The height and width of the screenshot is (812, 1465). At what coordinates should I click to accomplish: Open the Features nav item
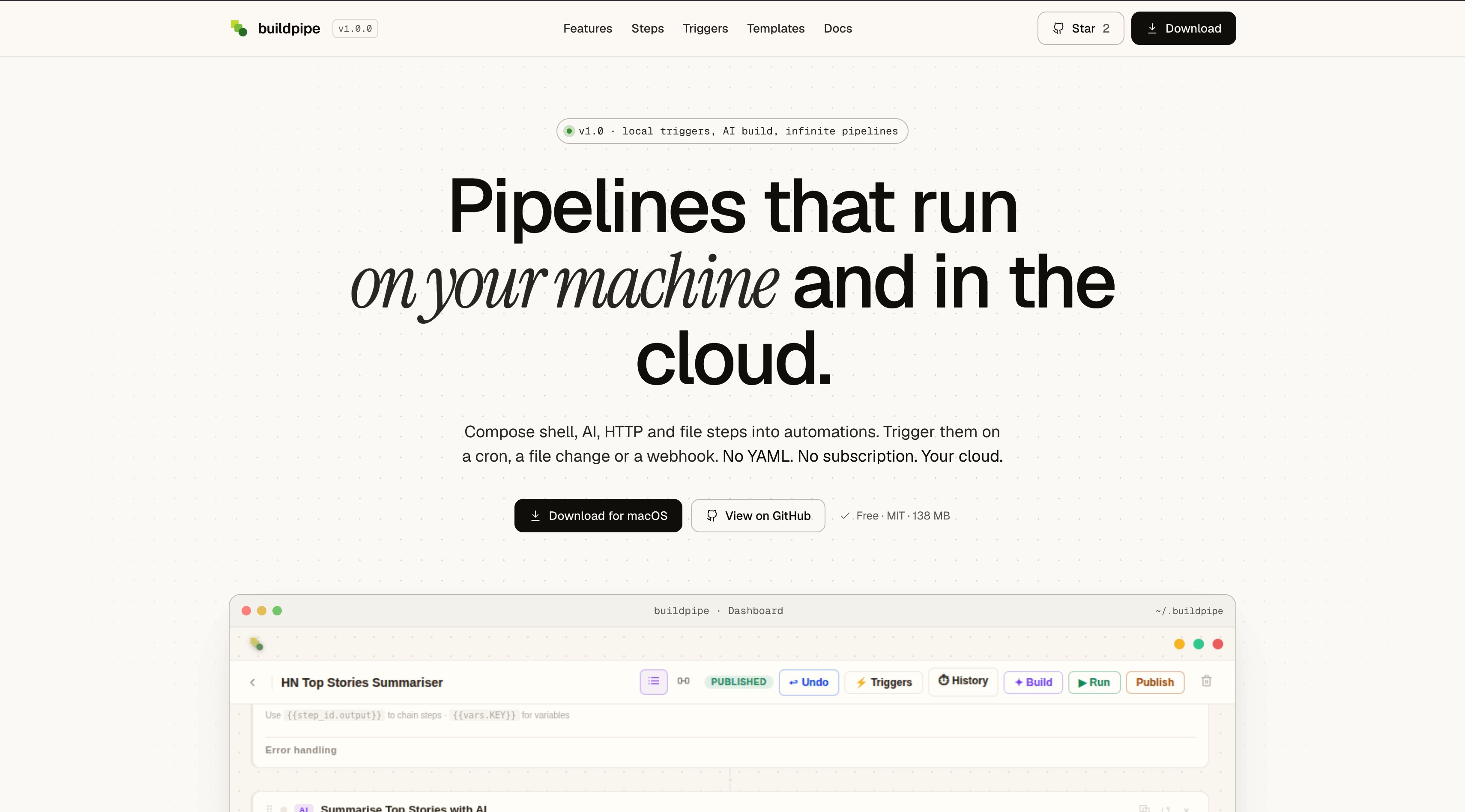(x=587, y=28)
